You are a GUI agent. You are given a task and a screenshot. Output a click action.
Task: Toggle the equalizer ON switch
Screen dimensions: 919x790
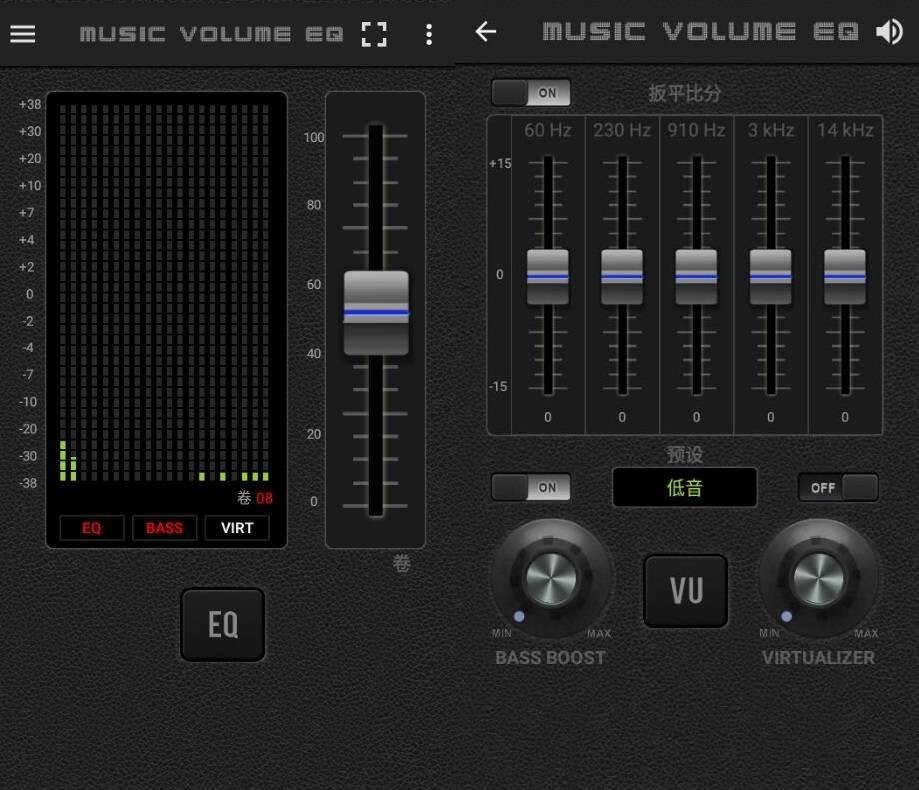(x=531, y=93)
